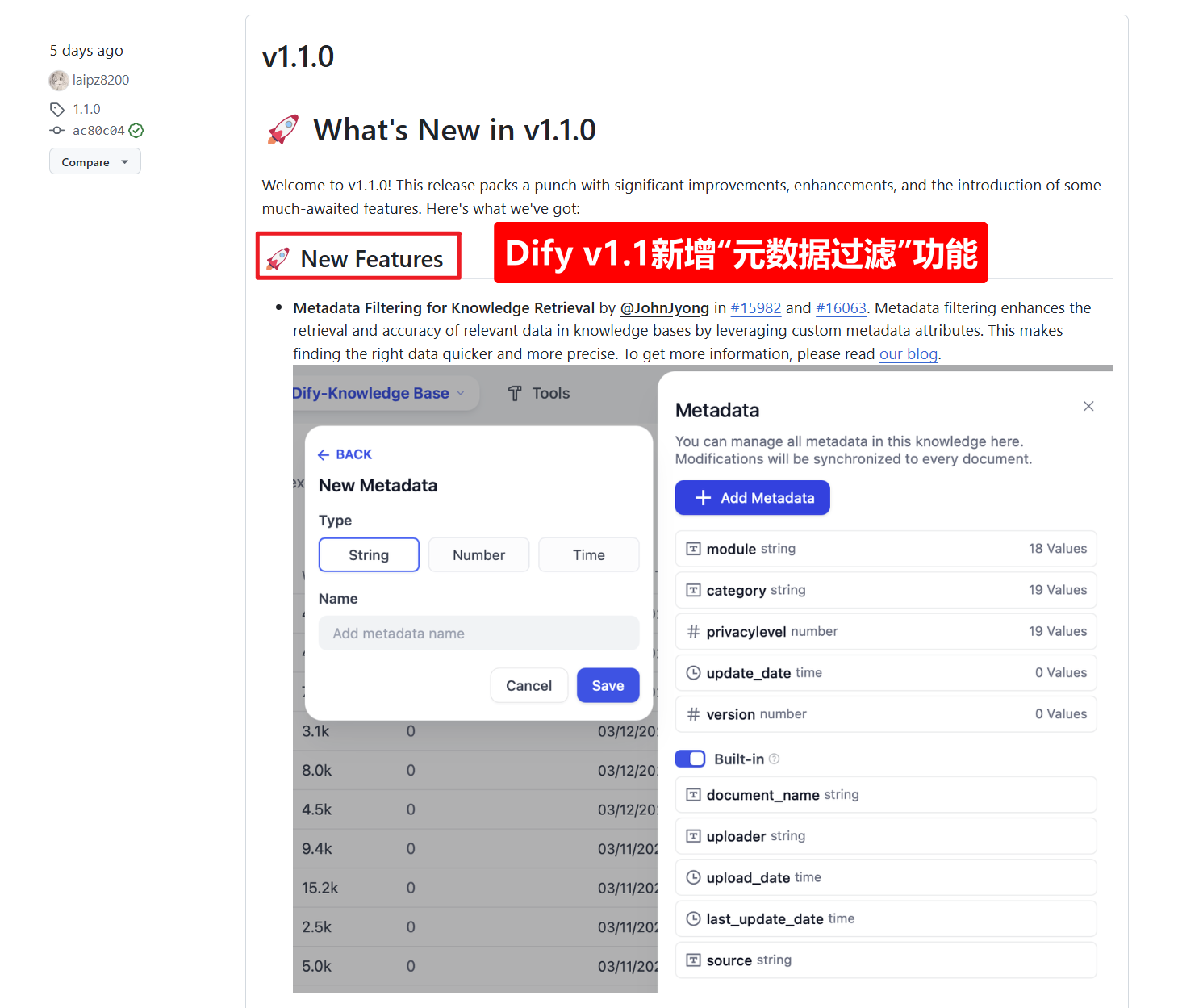This screenshot has width=1178, height=1008.
Task: Open the Compare dropdown
Action: pyautogui.click(x=95, y=161)
